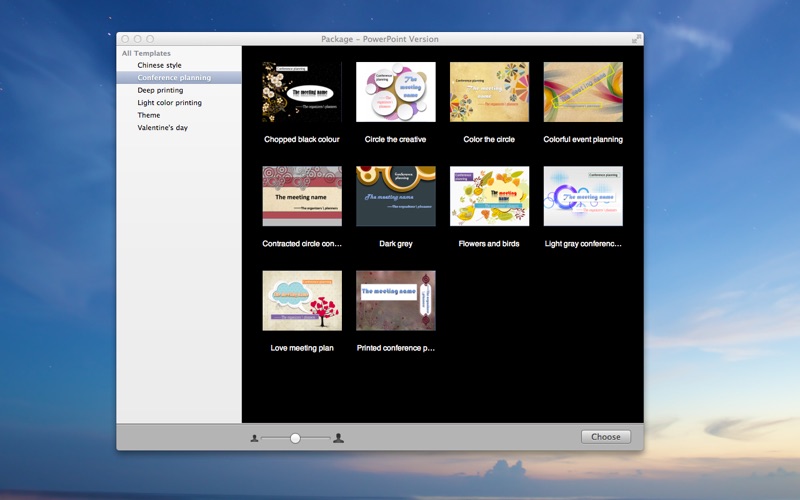Image resolution: width=800 pixels, height=500 pixels.
Task: Click the All Templates header
Action: tap(146, 53)
